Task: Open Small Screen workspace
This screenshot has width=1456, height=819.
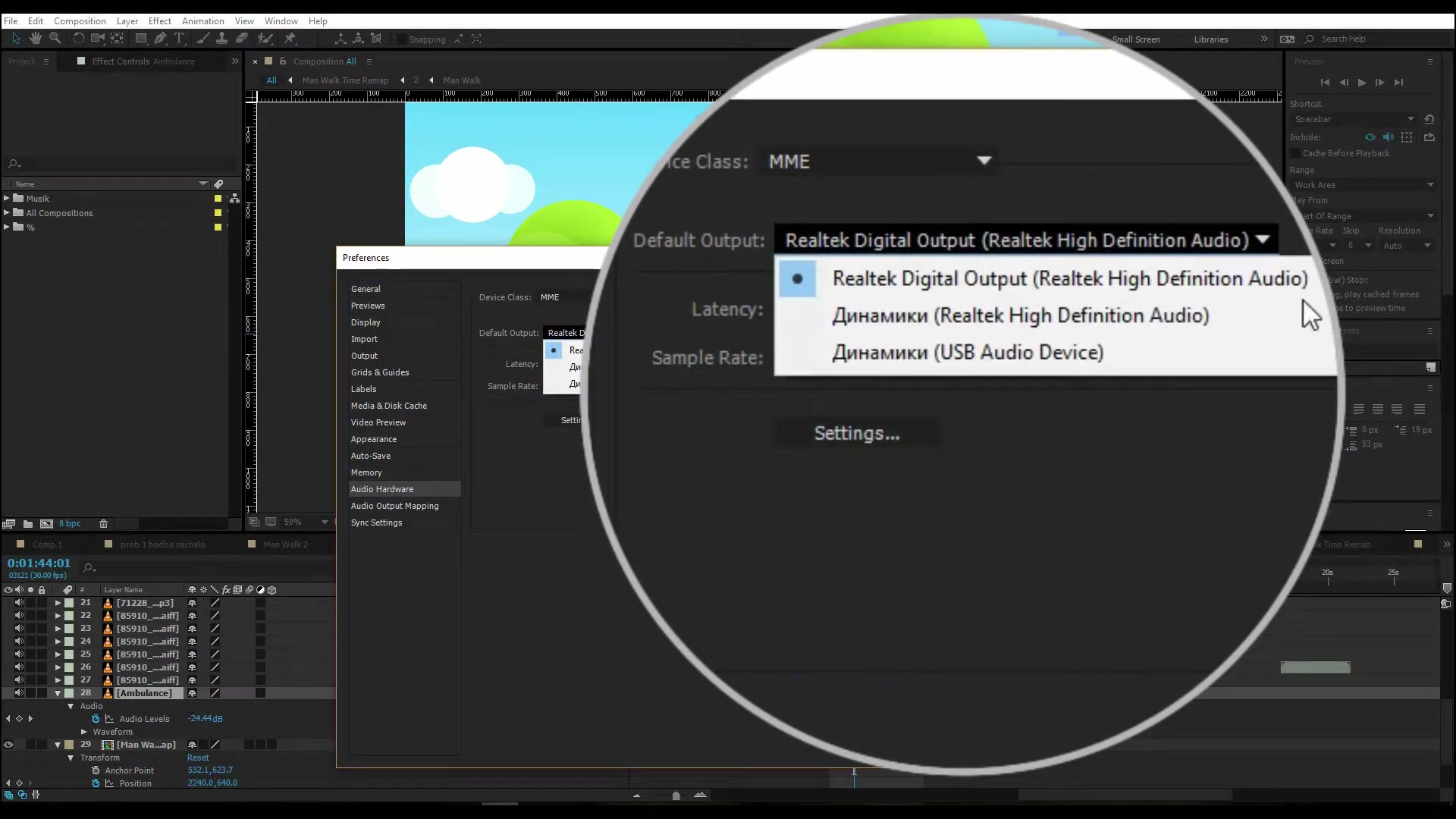Action: pyautogui.click(x=1136, y=39)
